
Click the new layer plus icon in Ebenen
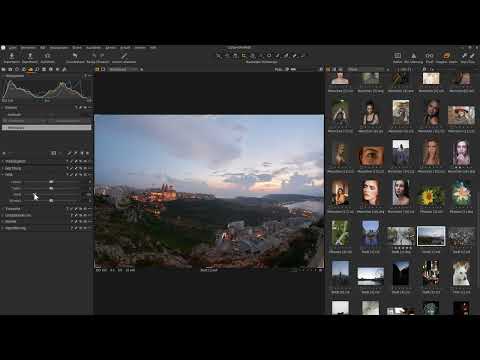click(x=4, y=153)
